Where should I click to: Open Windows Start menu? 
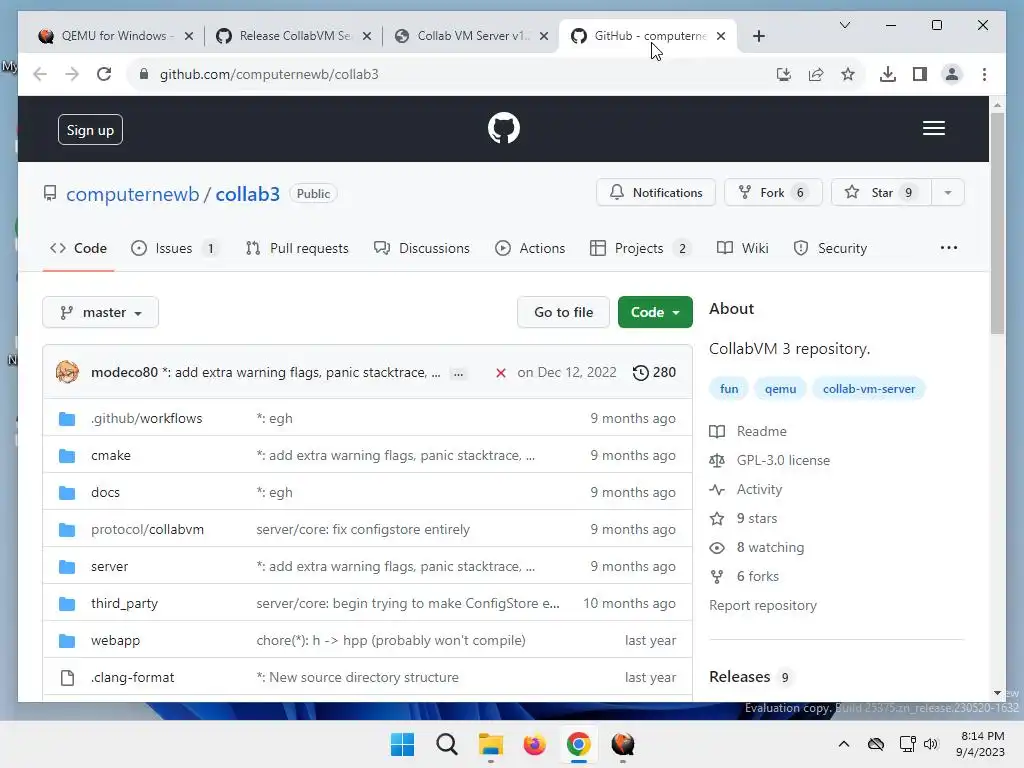coord(402,744)
